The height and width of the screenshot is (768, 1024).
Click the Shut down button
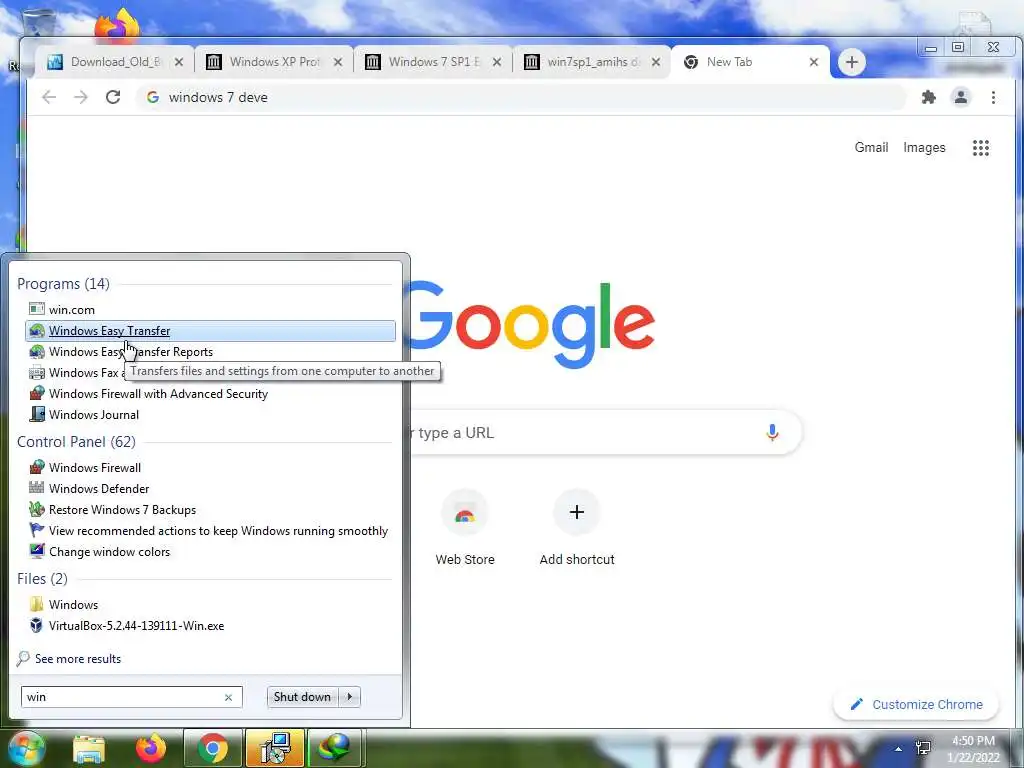click(x=302, y=697)
